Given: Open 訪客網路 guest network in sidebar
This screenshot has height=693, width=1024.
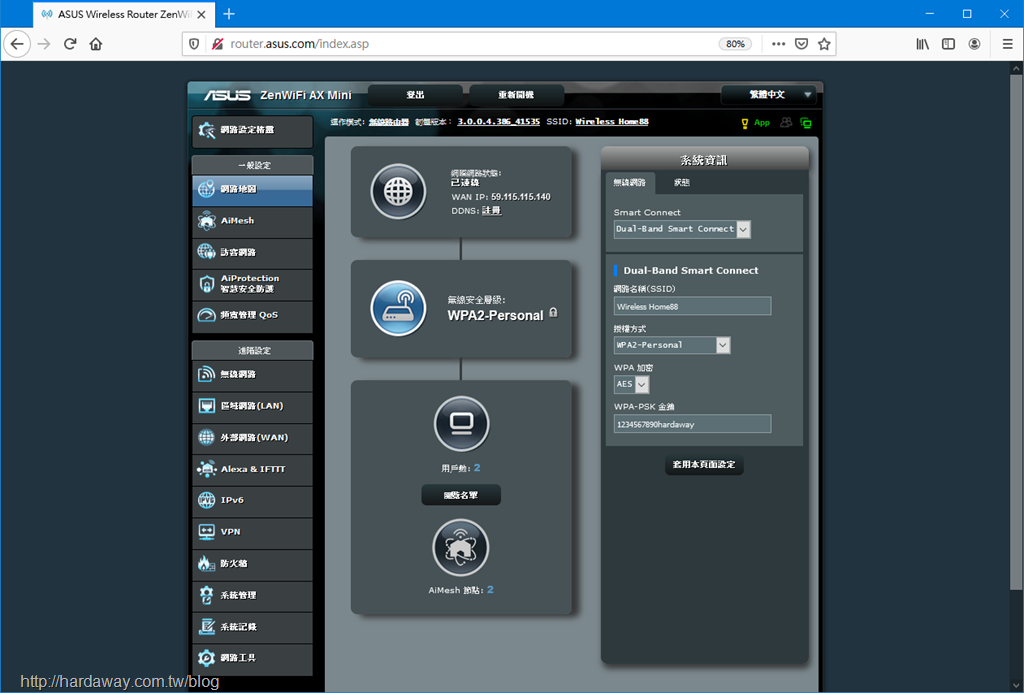Looking at the screenshot, I should point(252,253).
